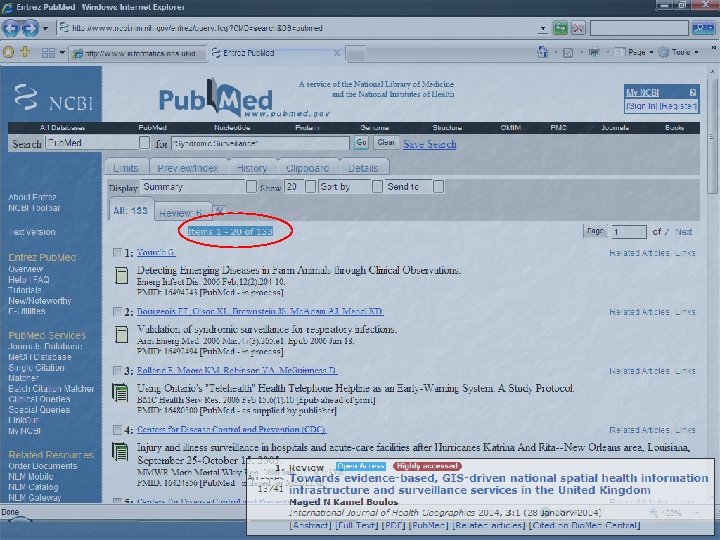Open the Show items count dropdown
Screen dimensions: 720x540
click(x=310, y=187)
